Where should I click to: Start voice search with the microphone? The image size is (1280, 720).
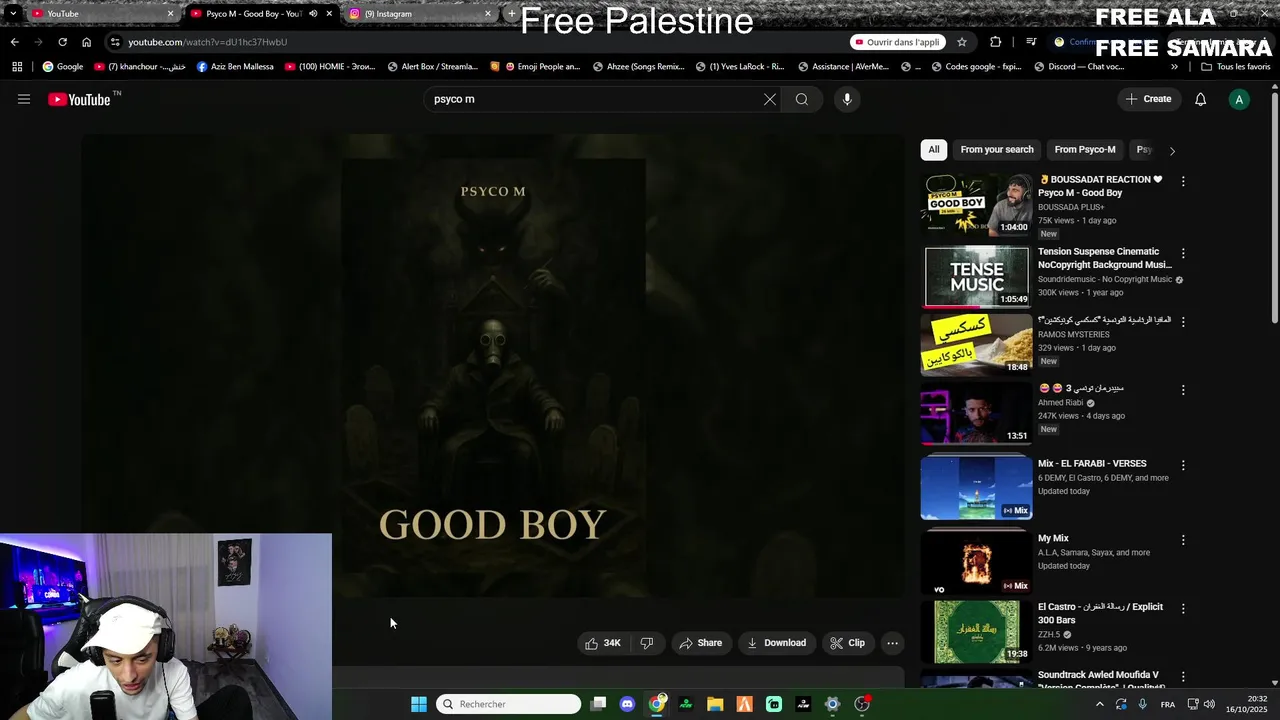pos(847,99)
